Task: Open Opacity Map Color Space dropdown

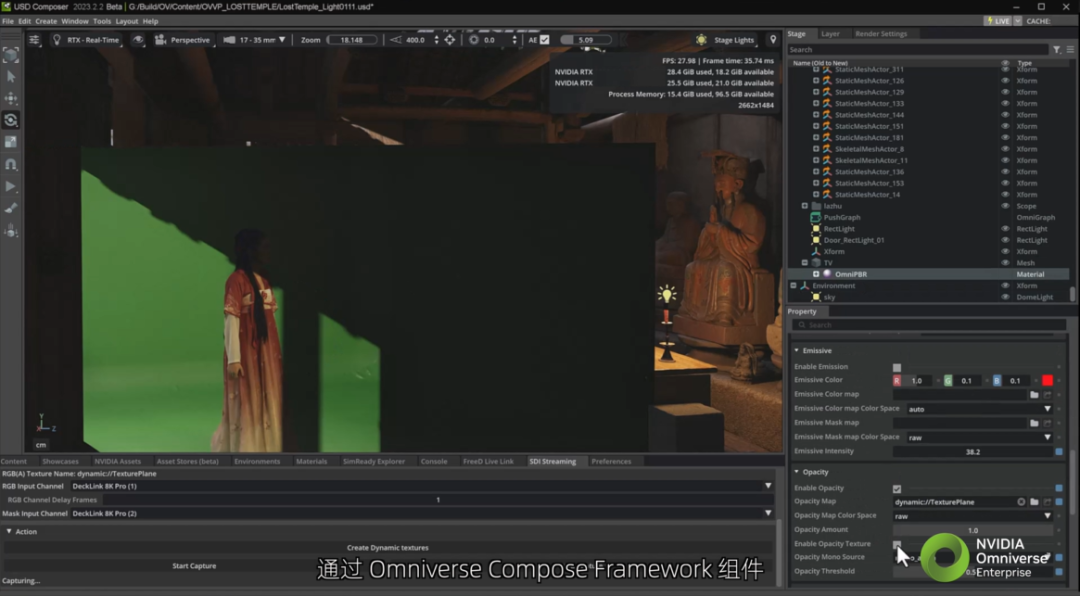Action: pyautogui.click(x=973, y=516)
